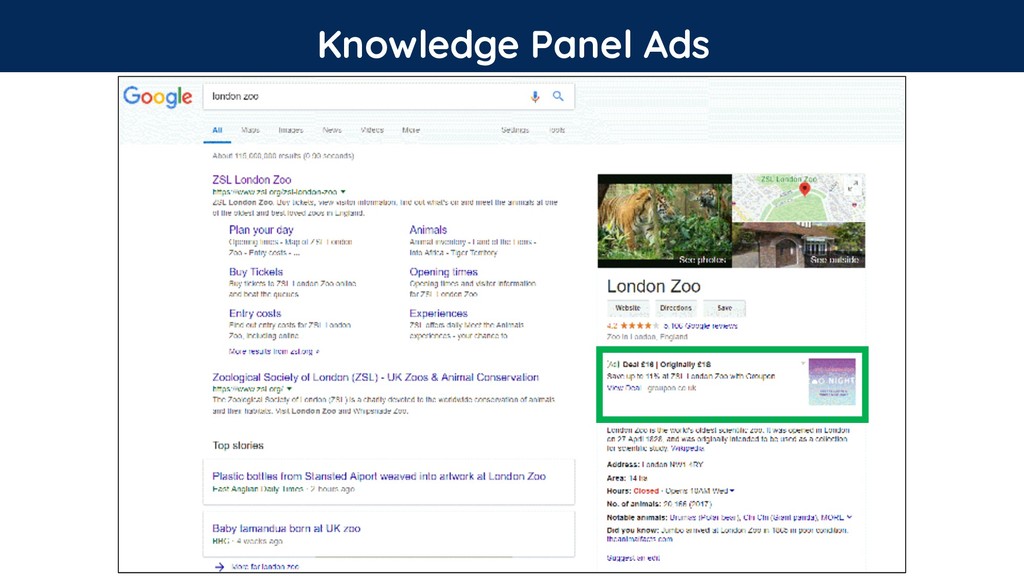Click the Website button
Viewport: 1024px width, 576px height.
coord(628,308)
